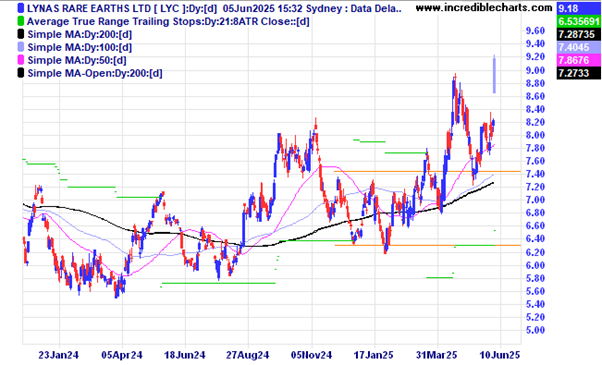602x365 pixels.
Task: Select the Simple MA-Open:Dy:200:[d] label
Action: (95, 73)
